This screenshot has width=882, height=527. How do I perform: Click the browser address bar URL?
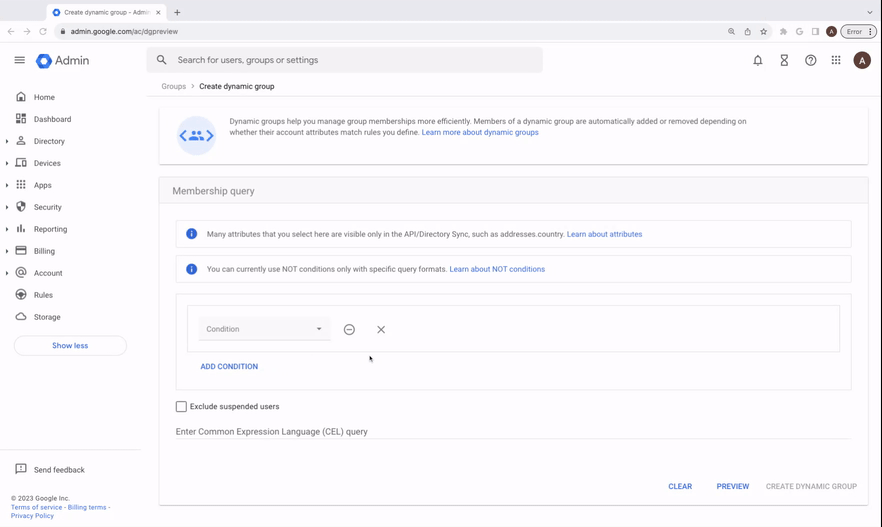pyautogui.click(x=124, y=31)
